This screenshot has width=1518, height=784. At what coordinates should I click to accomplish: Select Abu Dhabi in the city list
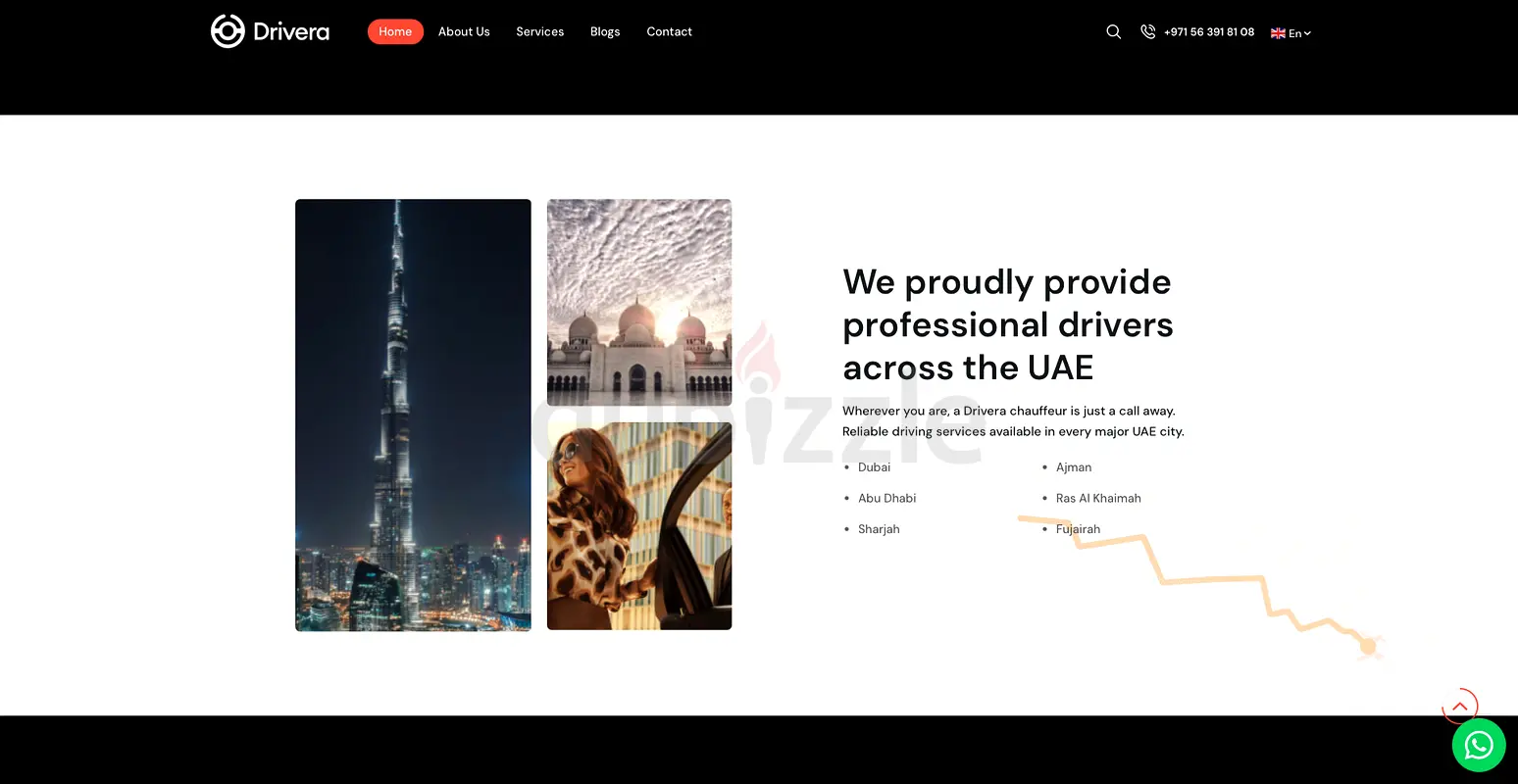pyautogui.click(x=886, y=499)
